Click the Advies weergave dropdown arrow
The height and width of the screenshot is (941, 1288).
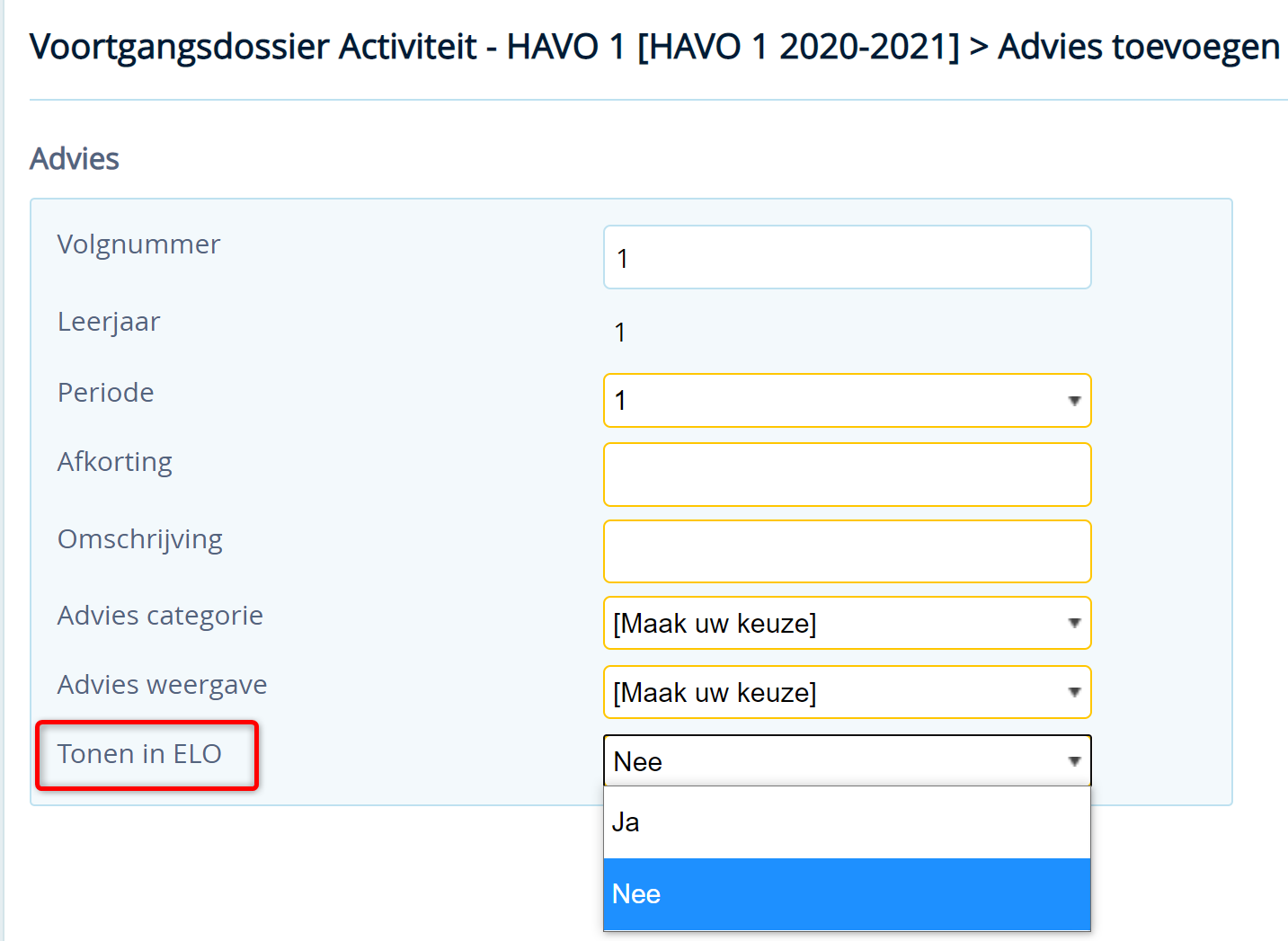point(1074,692)
